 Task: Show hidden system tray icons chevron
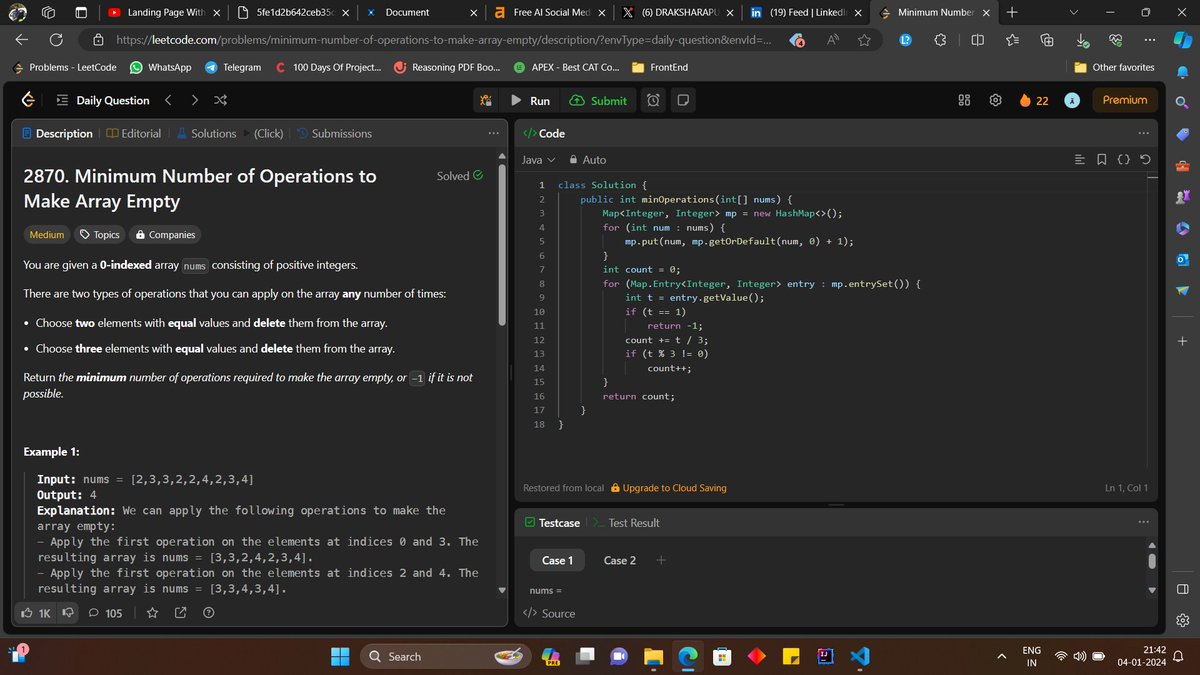click(1001, 656)
